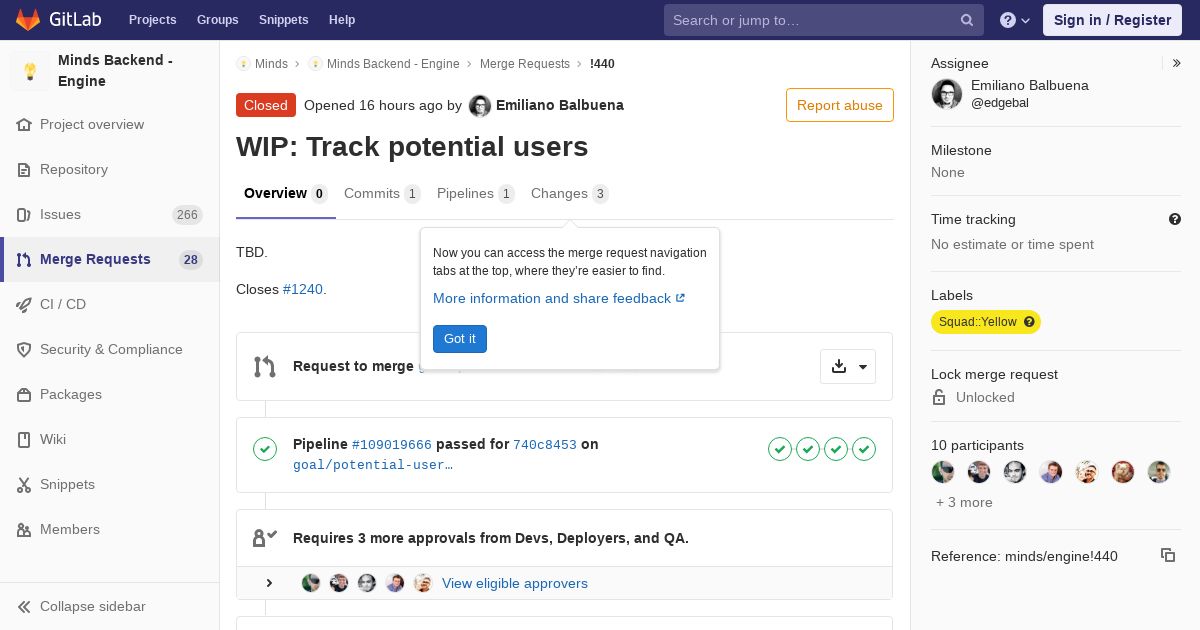Click the Squad::Yellow label help icon
This screenshot has height=630, width=1200.
coord(1029,322)
